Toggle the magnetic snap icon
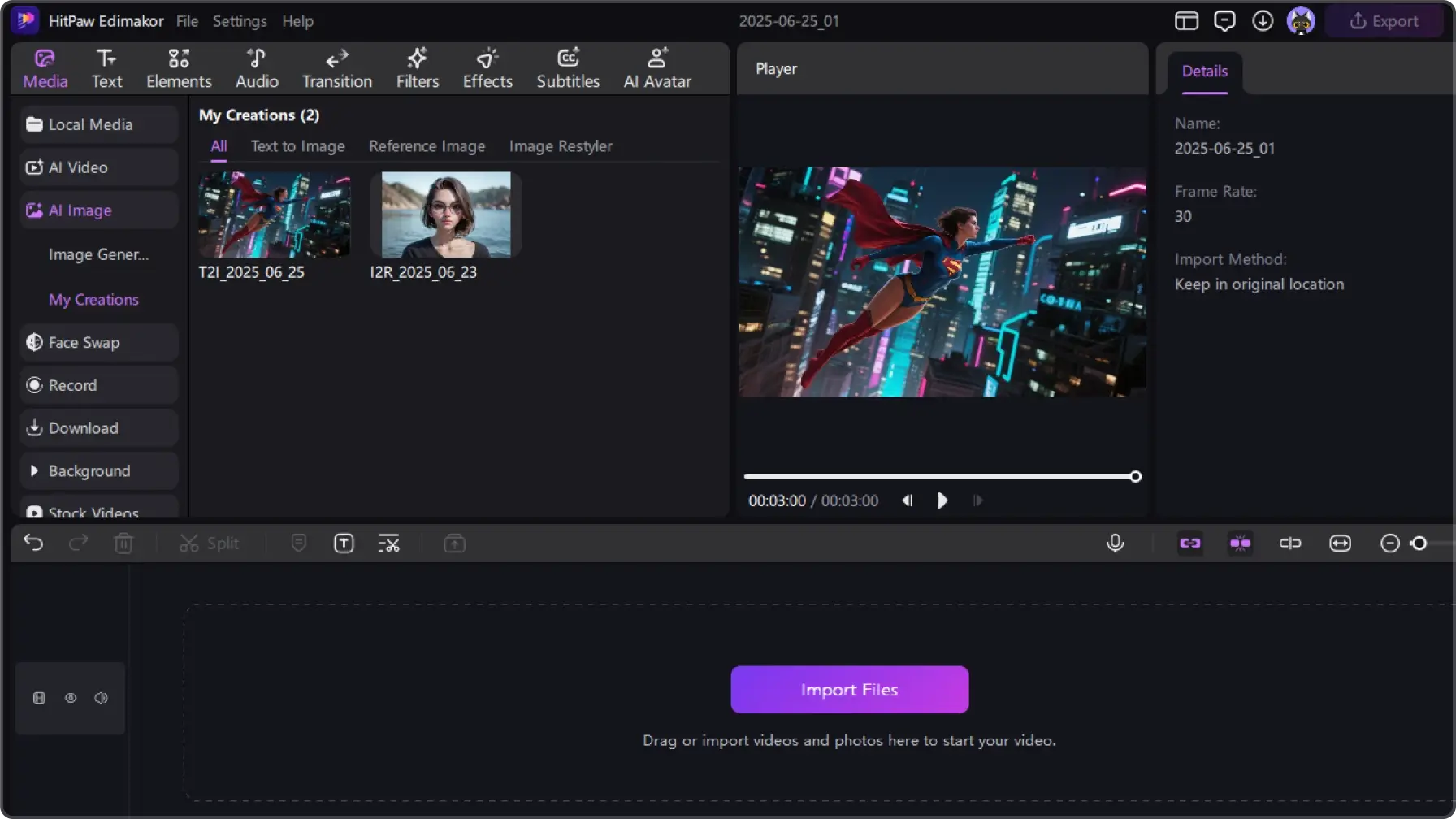This screenshot has height=819, width=1456. [1240, 543]
